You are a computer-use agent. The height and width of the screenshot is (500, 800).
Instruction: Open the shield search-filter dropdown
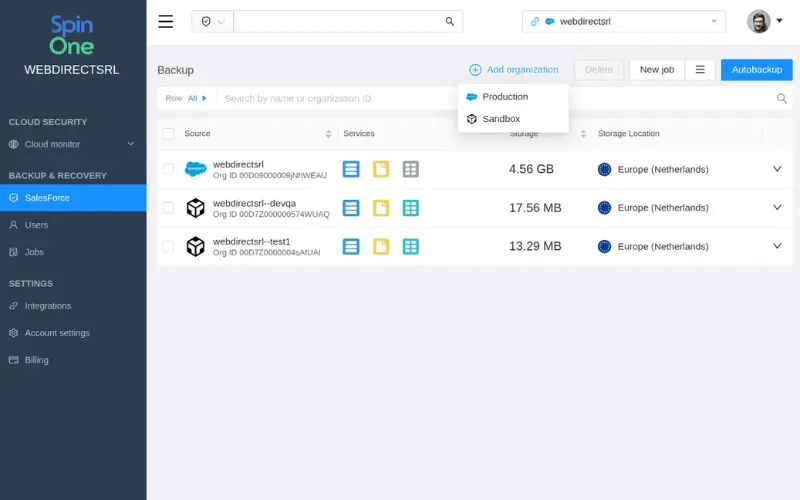point(212,21)
